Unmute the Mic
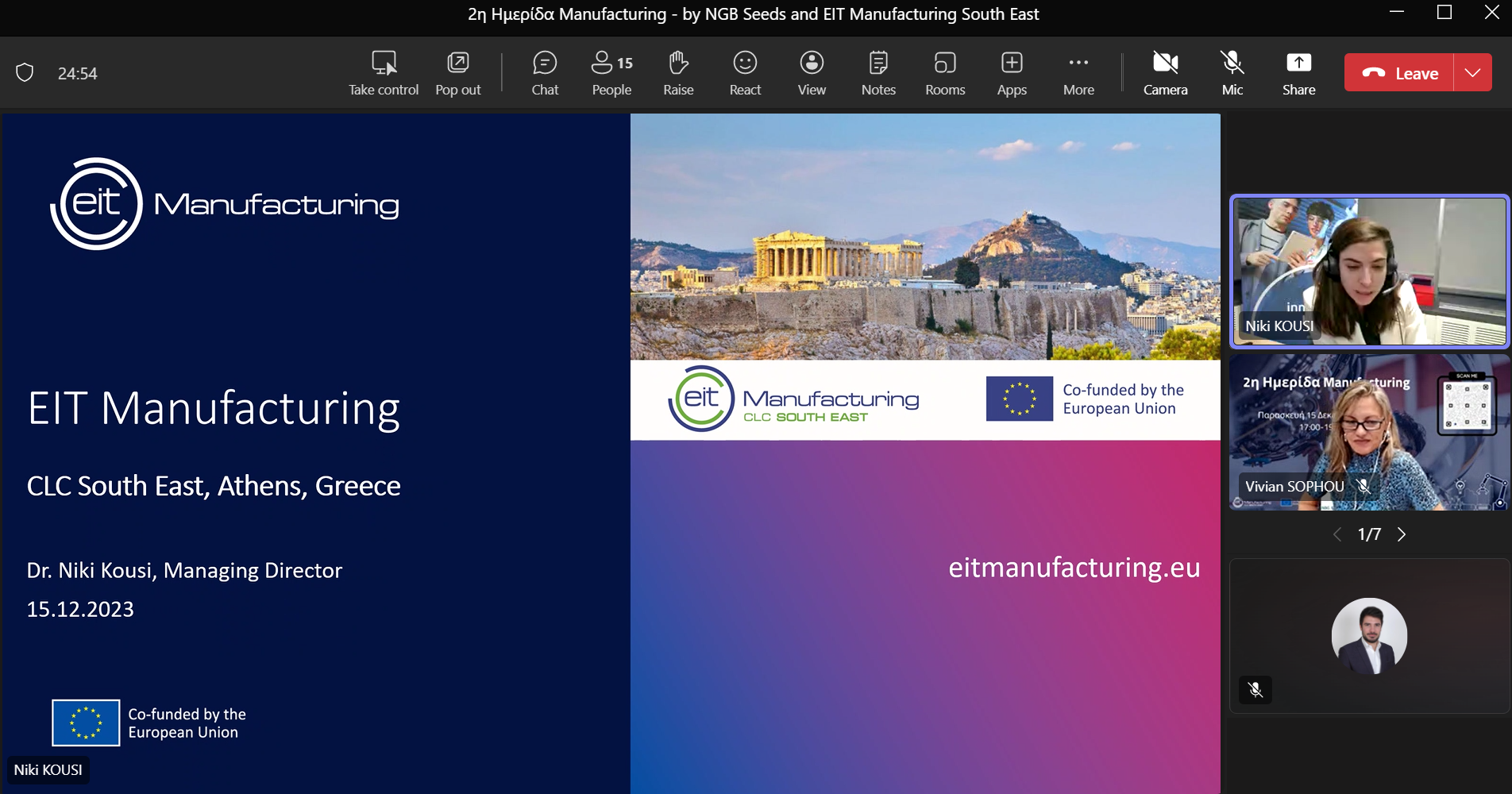1512x794 pixels. coord(1232,73)
